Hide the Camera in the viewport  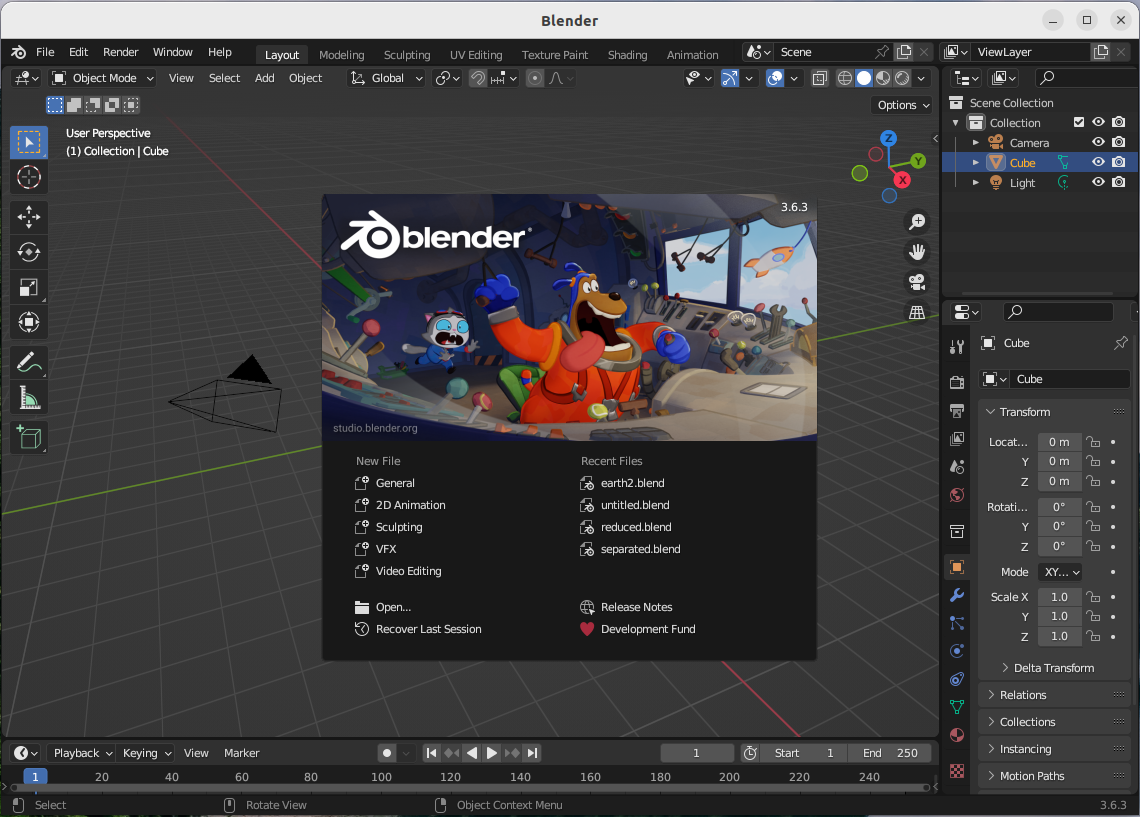(x=1099, y=142)
